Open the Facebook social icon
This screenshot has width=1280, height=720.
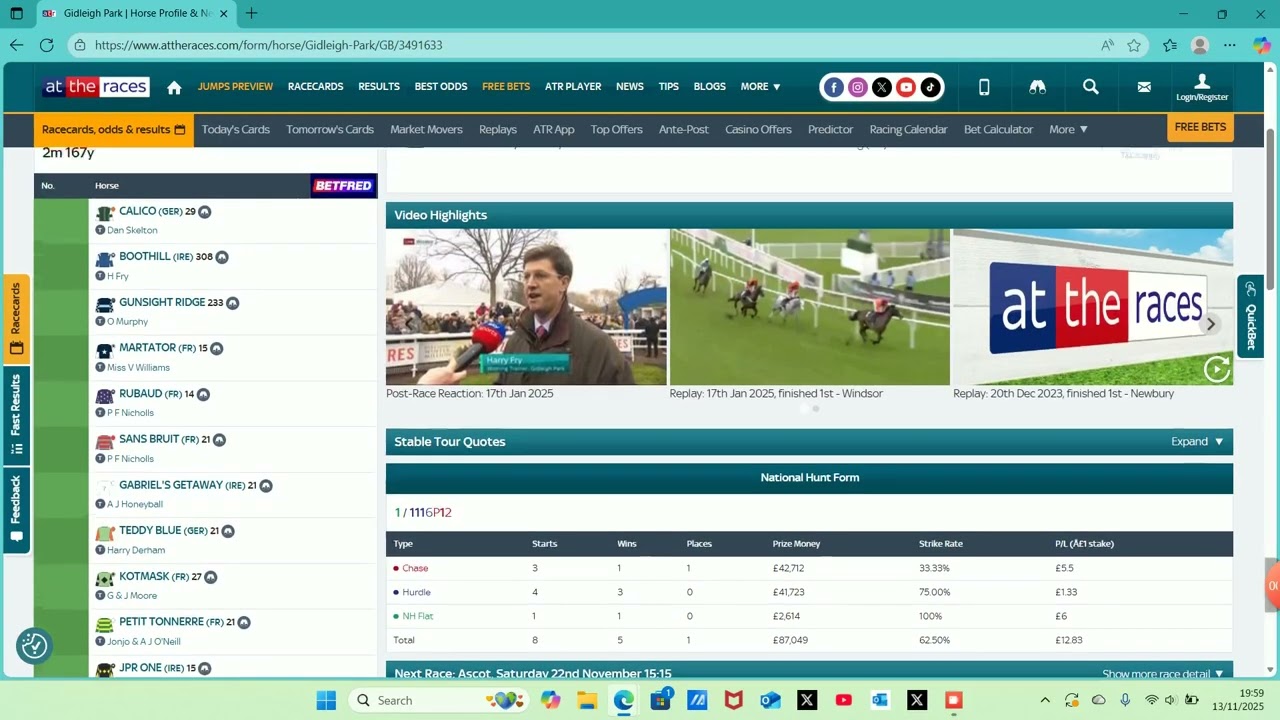click(x=834, y=87)
